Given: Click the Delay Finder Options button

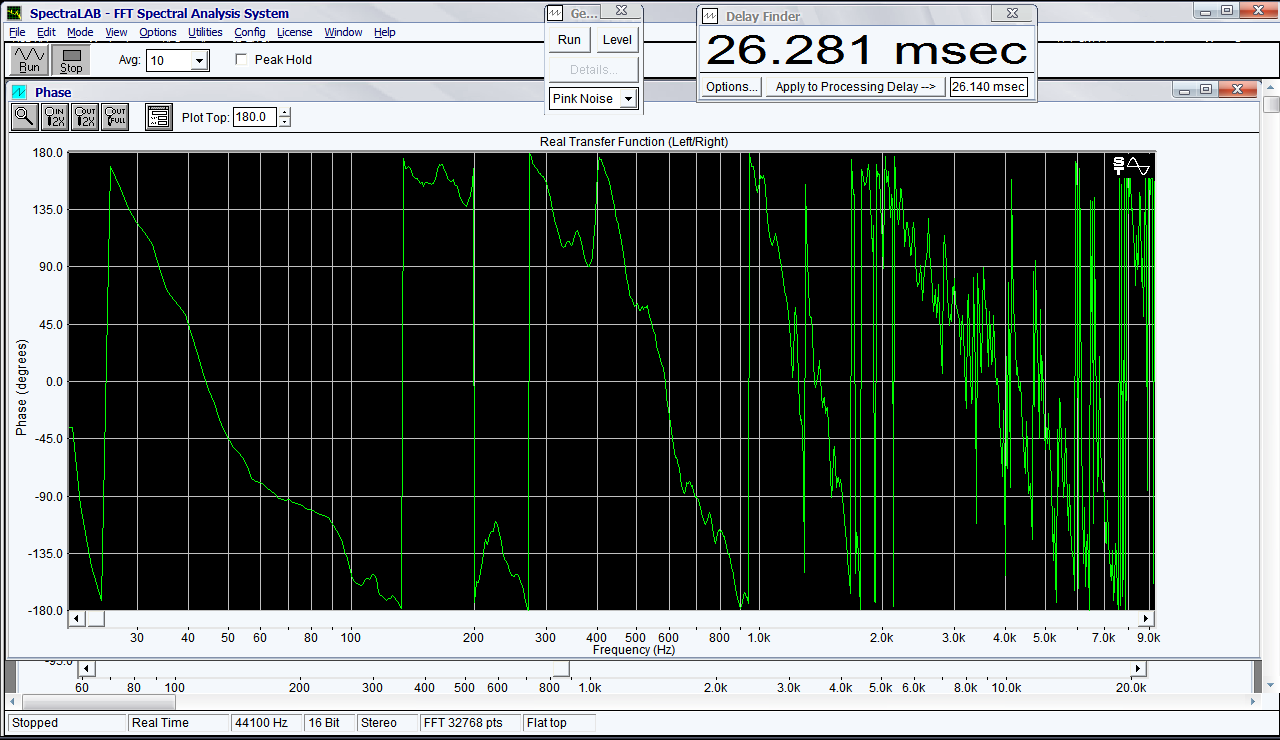Looking at the screenshot, I should 731,87.
